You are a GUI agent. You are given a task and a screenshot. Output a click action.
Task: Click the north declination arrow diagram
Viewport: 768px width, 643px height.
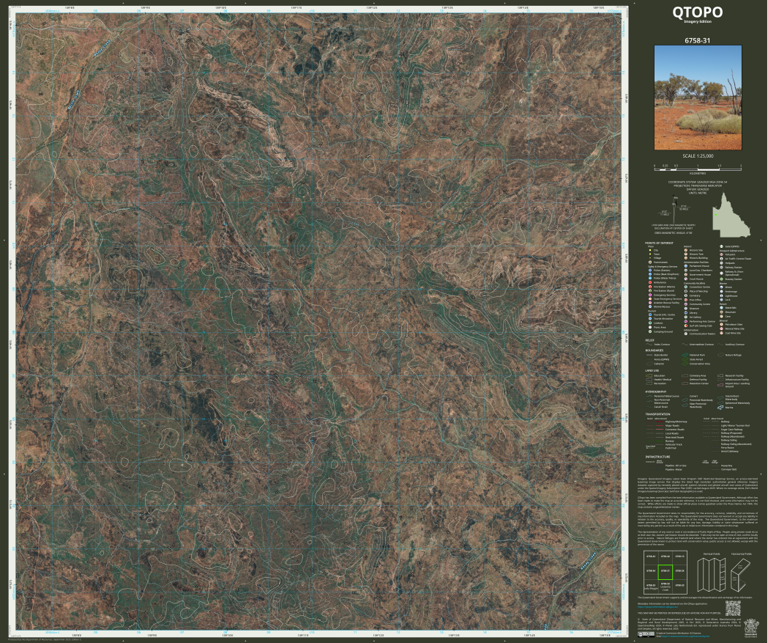[674, 209]
